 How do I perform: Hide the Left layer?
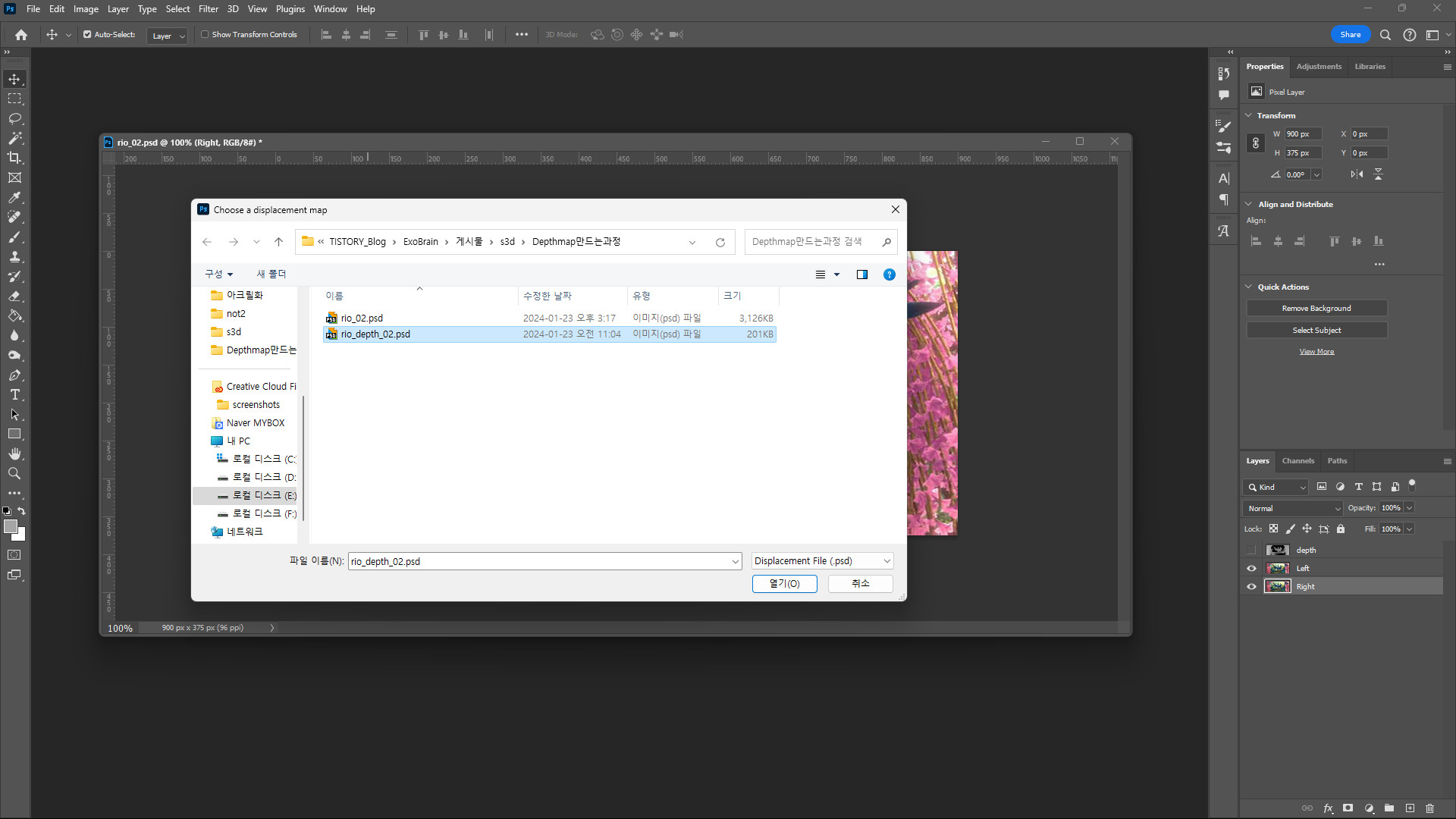[1251, 568]
